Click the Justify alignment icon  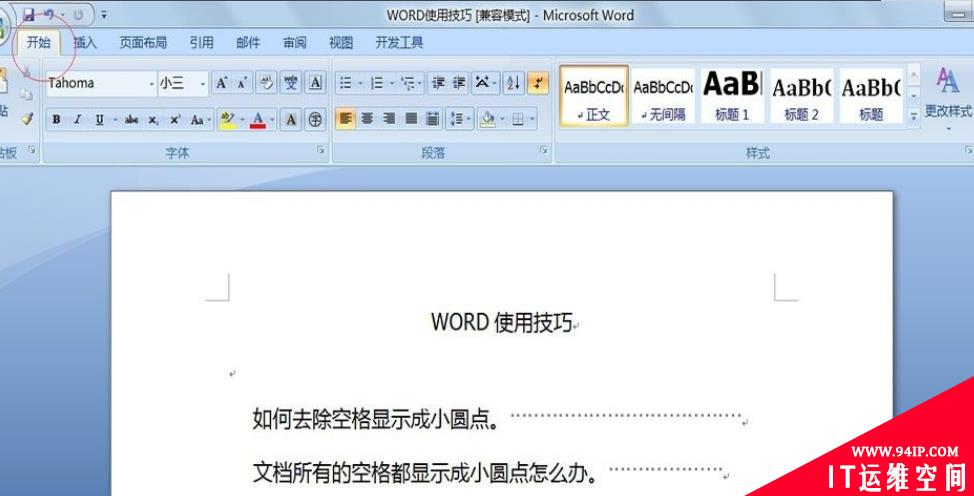(x=411, y=119)
